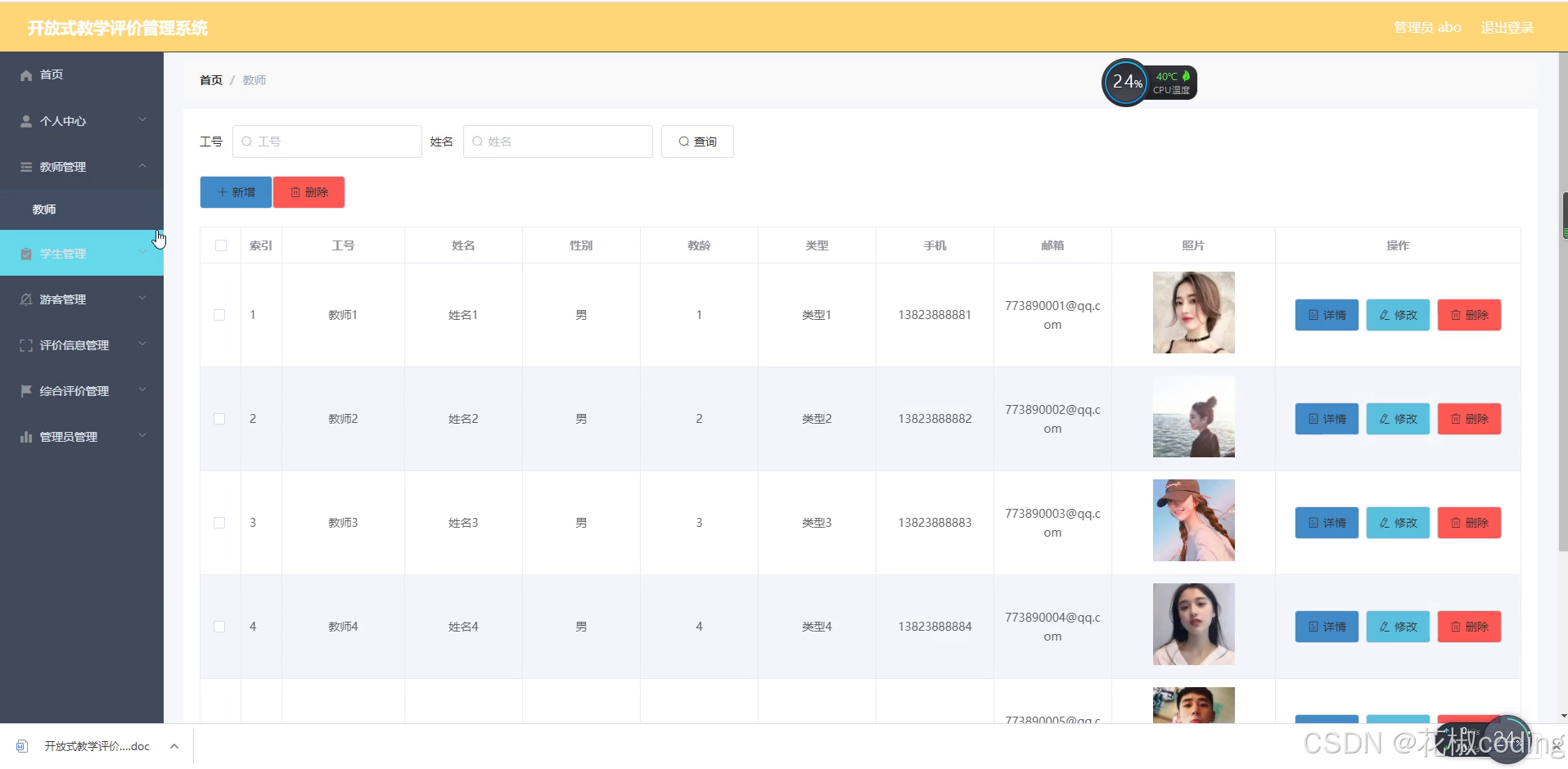Click the bar chart icon beside 管理员管理
1568x769 pixels.
coord(26,437)
